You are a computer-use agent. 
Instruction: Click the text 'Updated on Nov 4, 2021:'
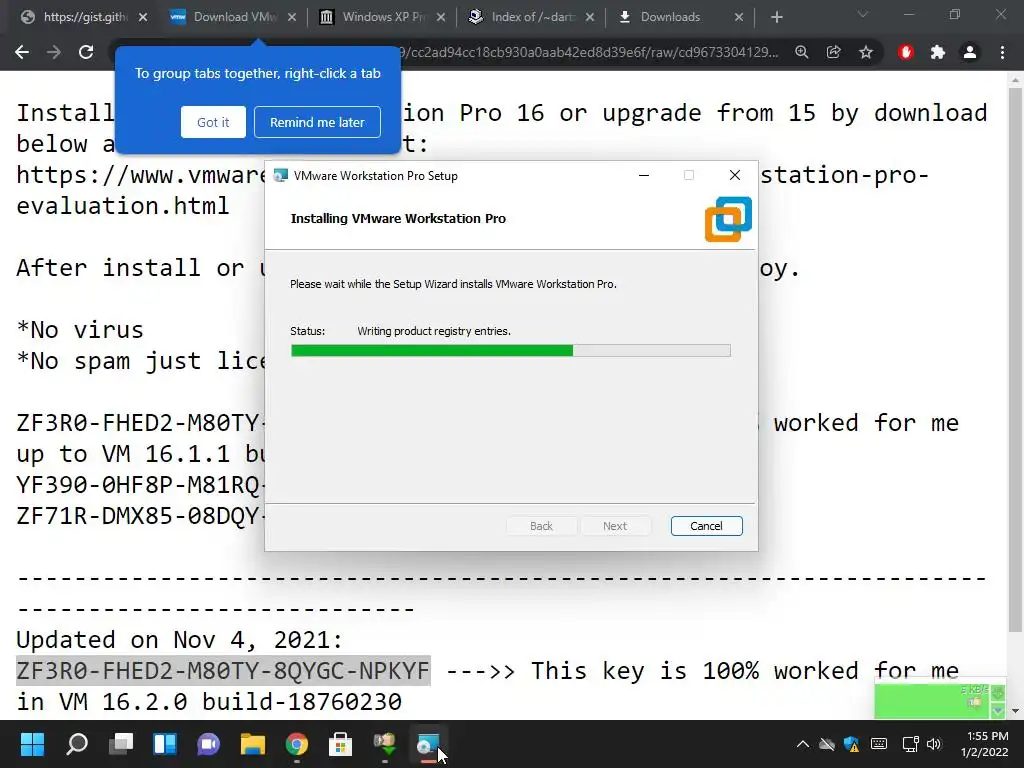(180, 639)
